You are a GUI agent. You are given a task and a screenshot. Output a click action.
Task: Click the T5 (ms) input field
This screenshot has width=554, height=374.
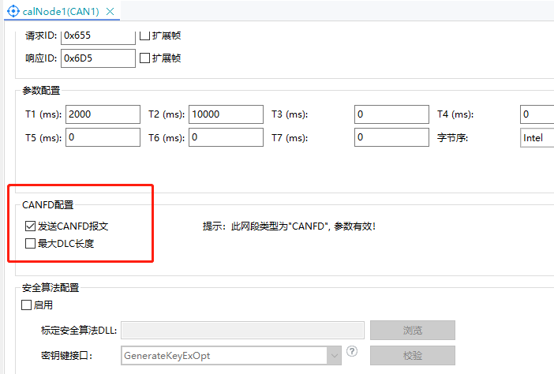[103, 137]
